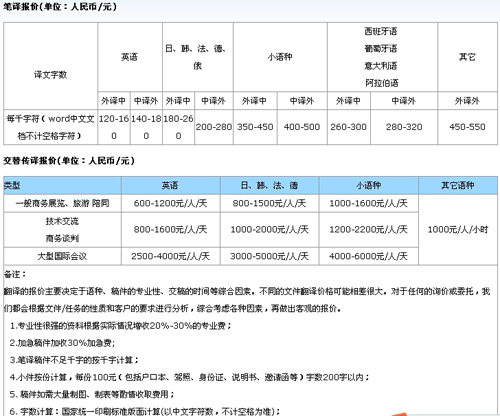
Task: Click the 3000-5000元/人/天 cell
Action: point(269,256)
